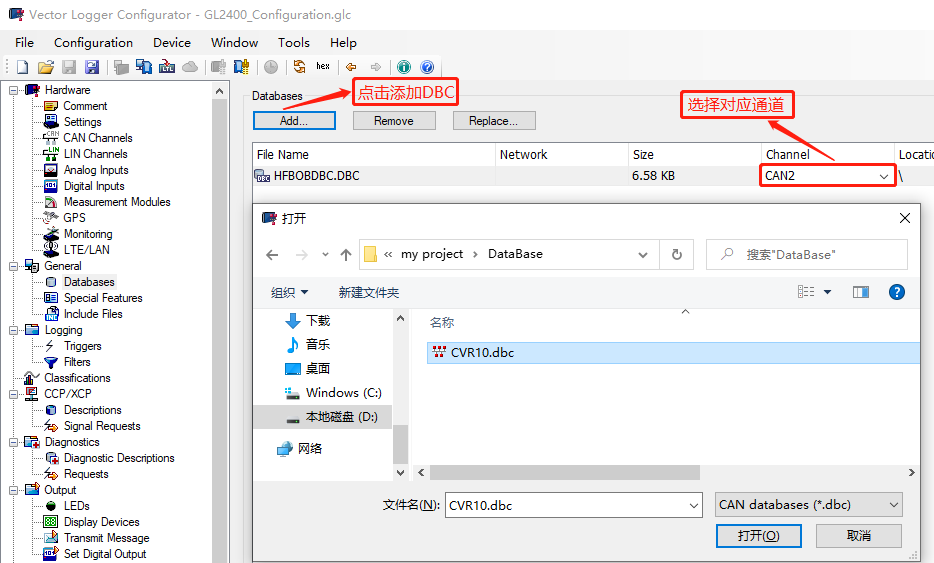Open Special Features tree item
This screenshot has height=563, width=934.
click(x=103, y=298)
